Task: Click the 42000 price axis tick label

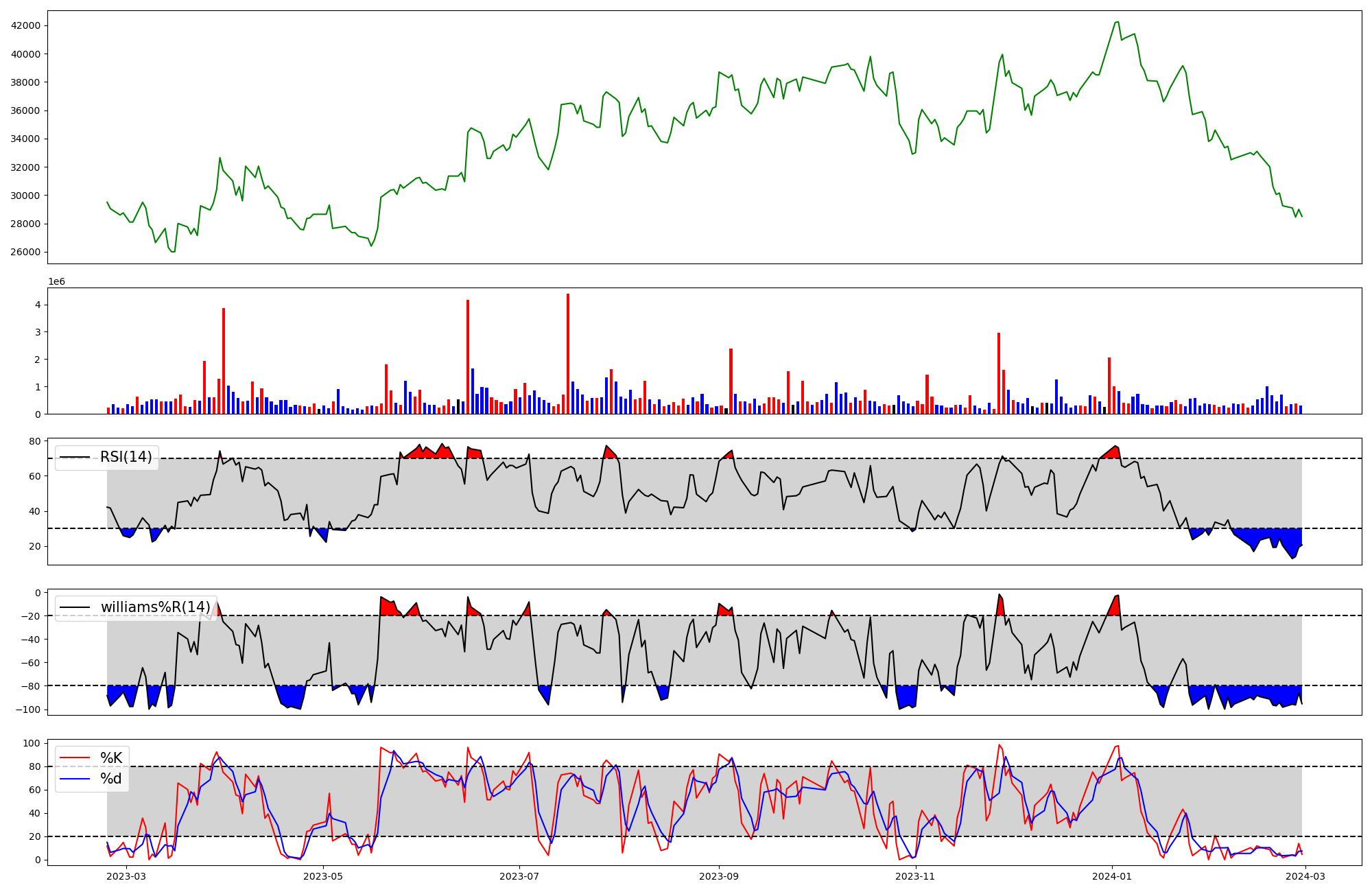Action: pos(25,25)
